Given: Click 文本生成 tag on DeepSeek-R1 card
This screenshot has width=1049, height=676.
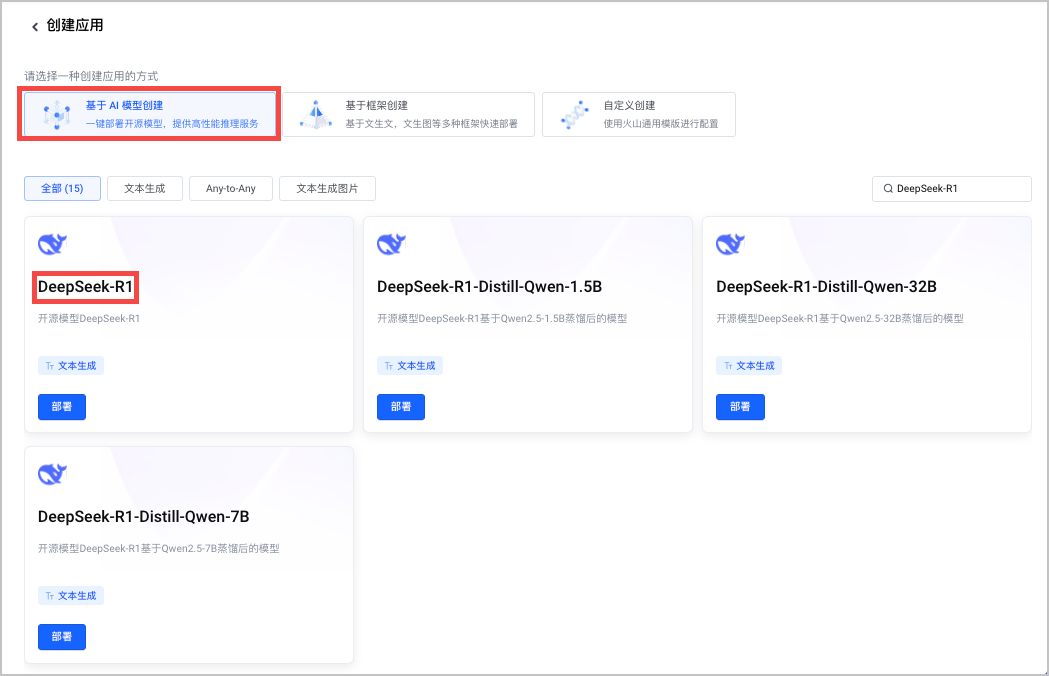Looking at the screenshot, I should pos(71,366).
